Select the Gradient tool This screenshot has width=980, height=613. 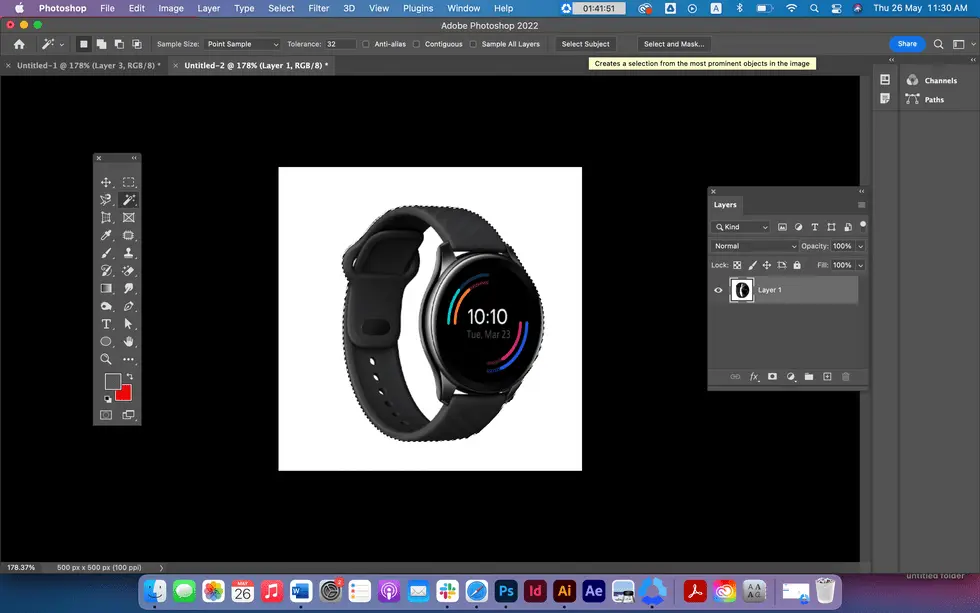[x=104, y=288]
